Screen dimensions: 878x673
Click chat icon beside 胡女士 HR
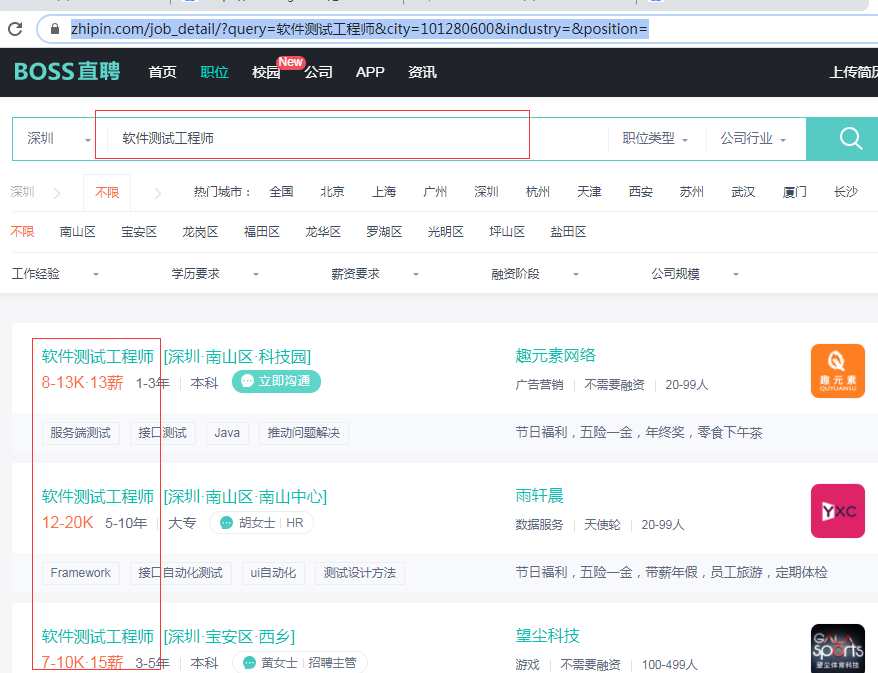point(226,523)
